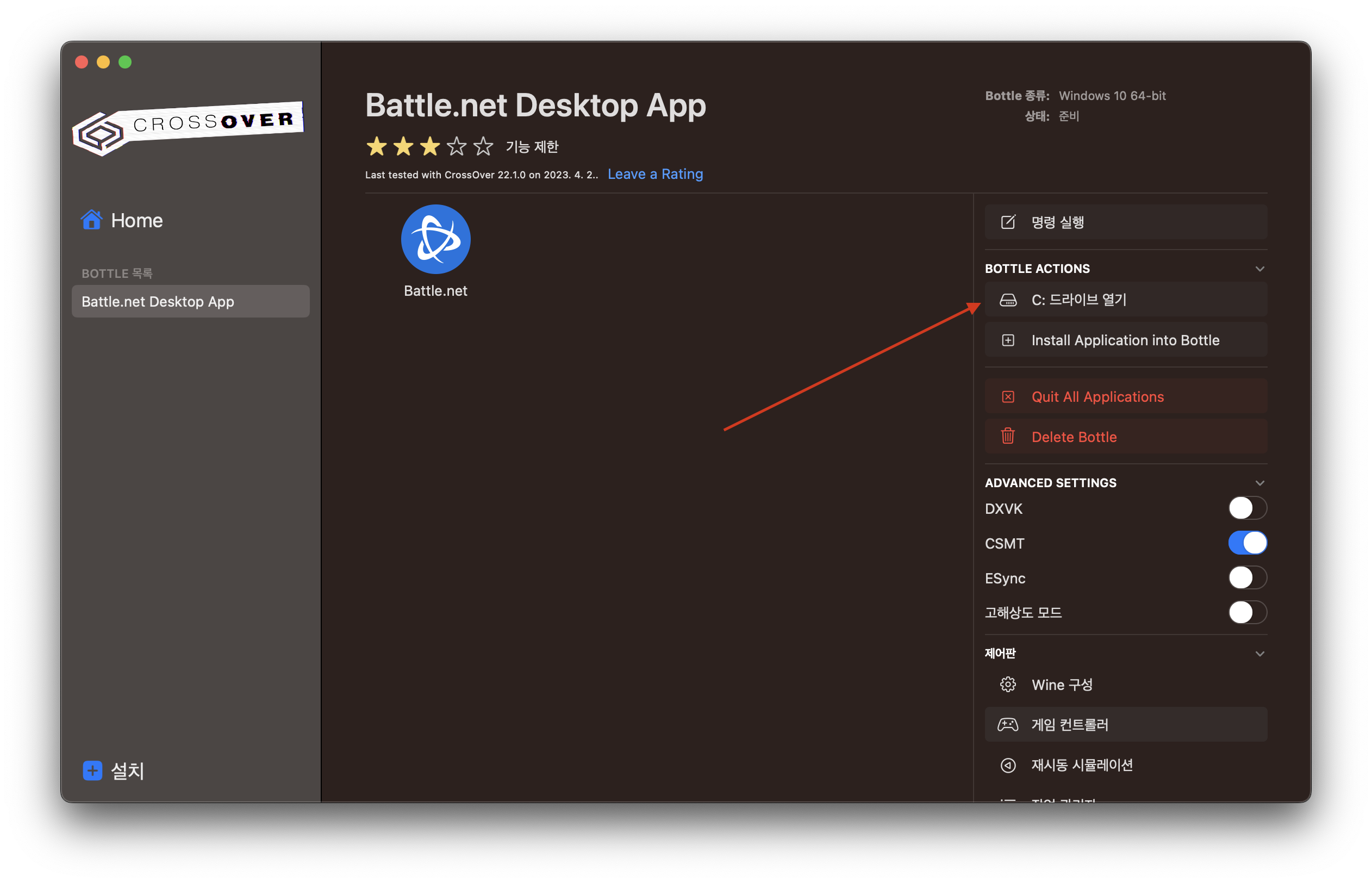Toggle the high resolution mode switch
The width and height of the screenshot is (1372, 883).
point(1247,612)
